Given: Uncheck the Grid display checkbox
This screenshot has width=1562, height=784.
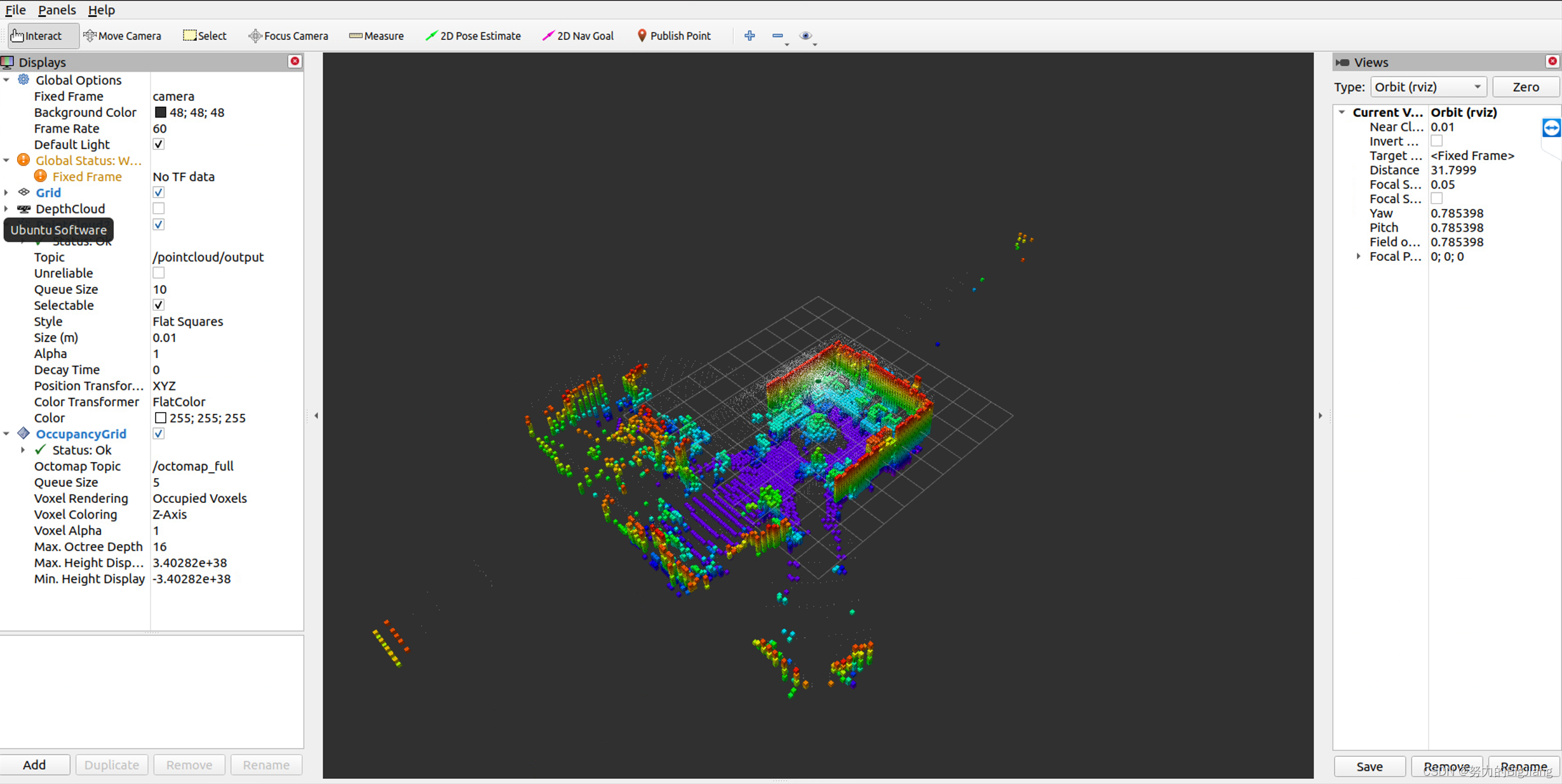Looking at the screenshot, I should 159,192.
